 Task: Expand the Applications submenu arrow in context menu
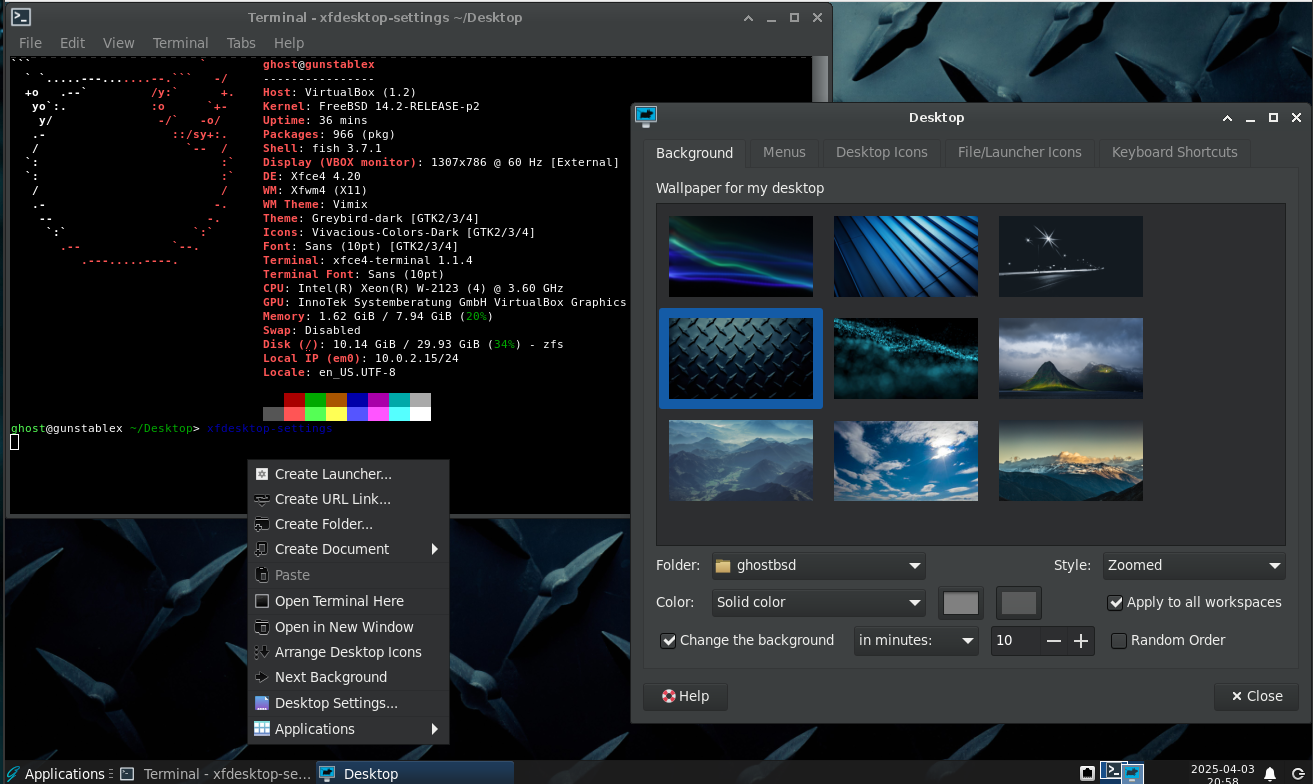(435, 729)
